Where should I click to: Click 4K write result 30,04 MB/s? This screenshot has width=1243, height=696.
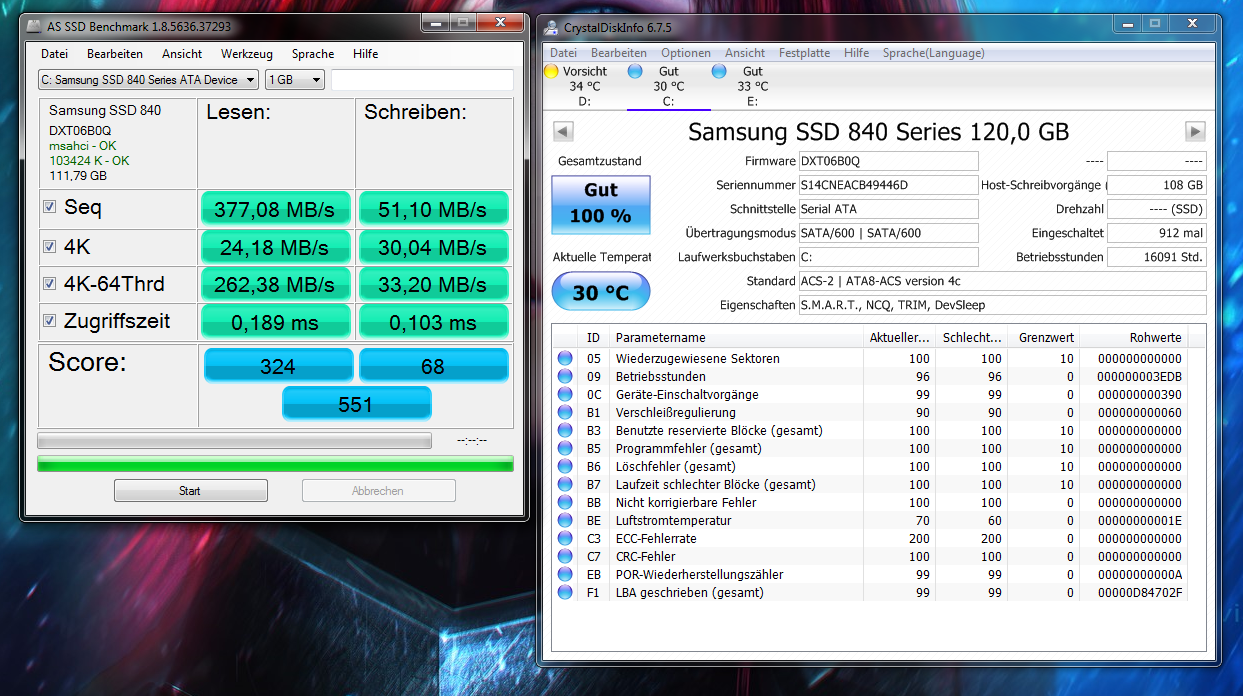[433, 247]
